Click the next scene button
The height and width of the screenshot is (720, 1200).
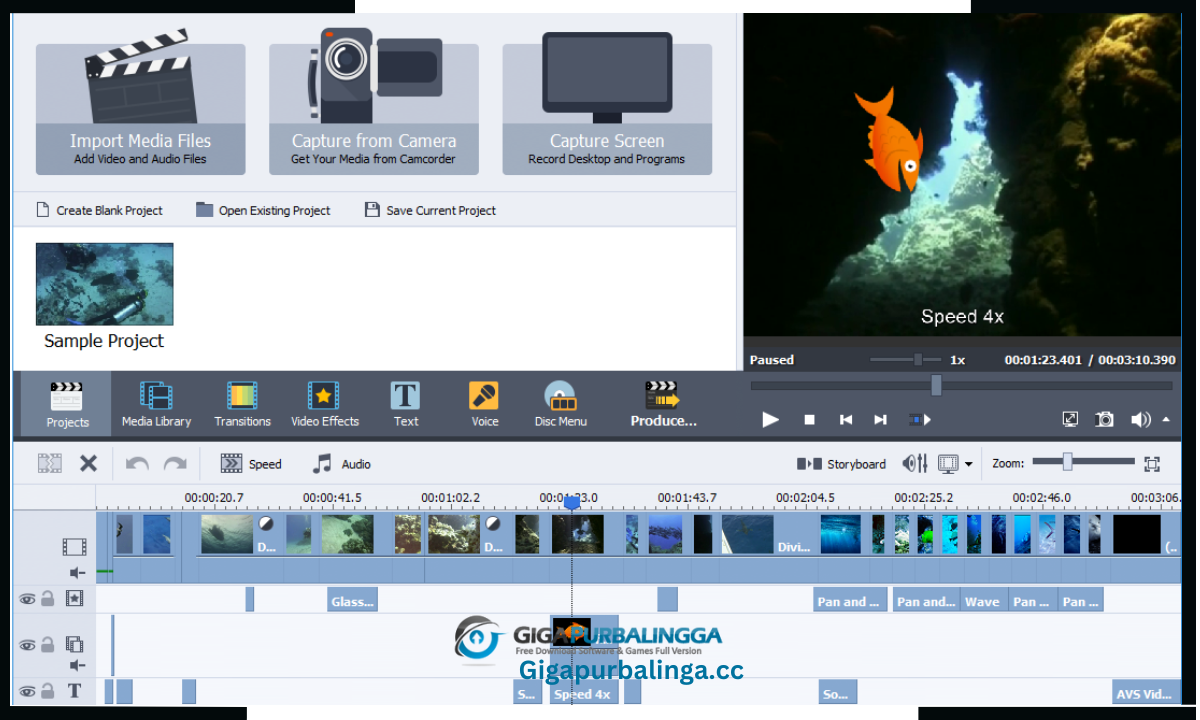tap(919, 420)
